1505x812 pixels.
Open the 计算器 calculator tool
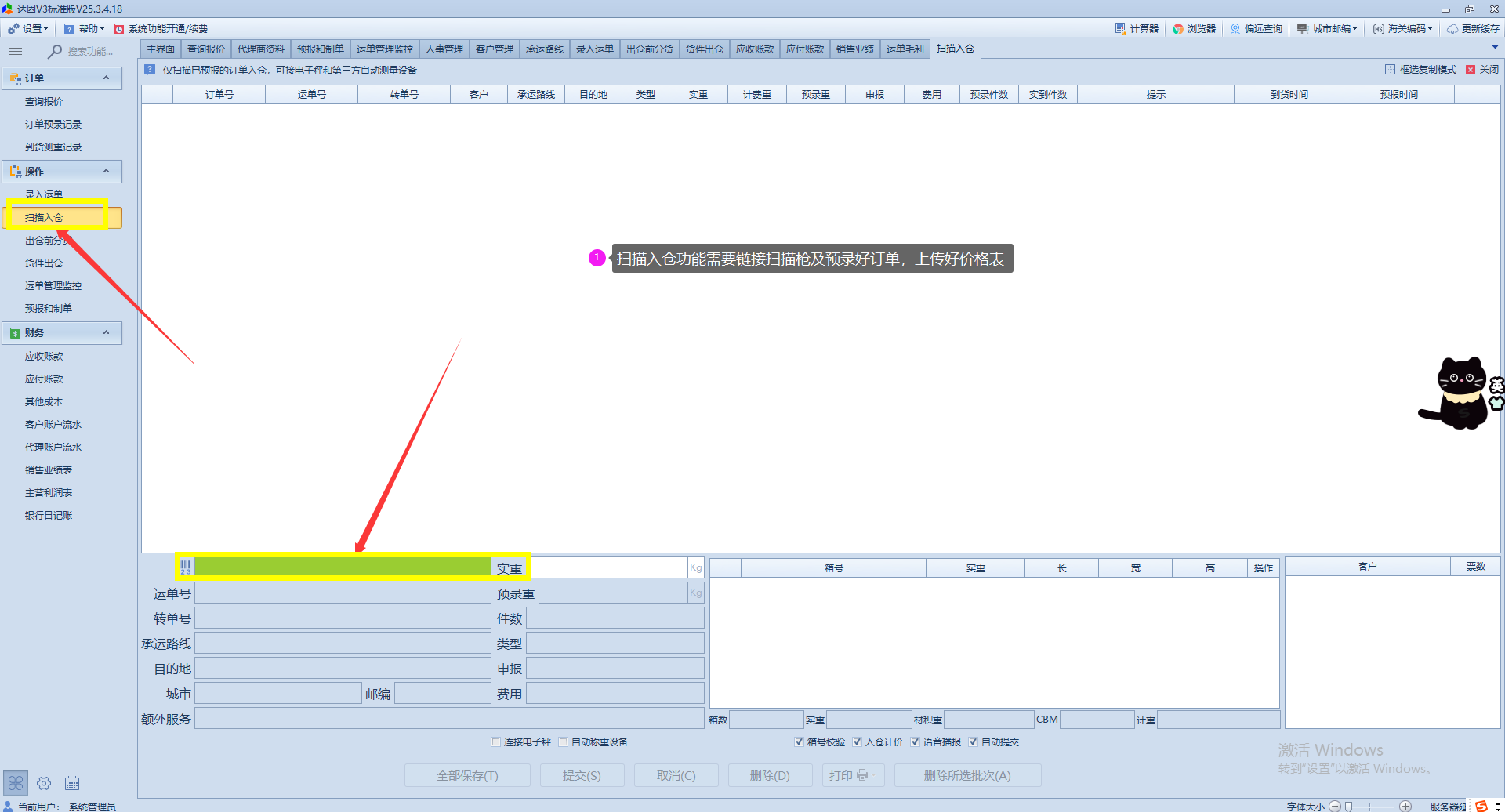point(1137,29)
